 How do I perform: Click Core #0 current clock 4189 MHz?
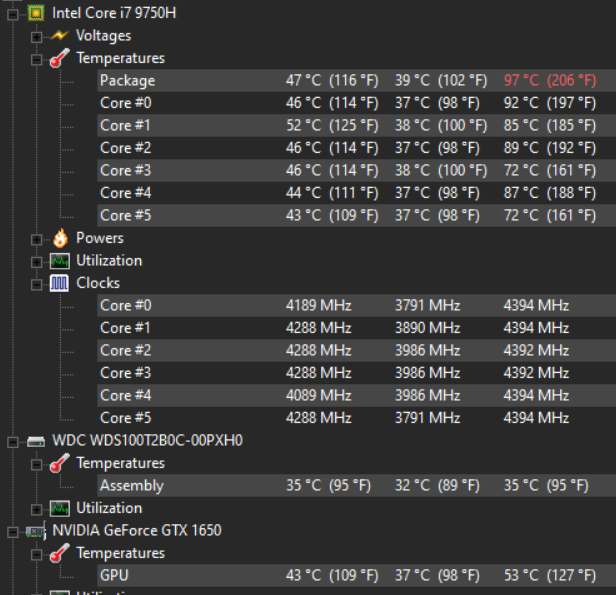[x=319, y=306]
